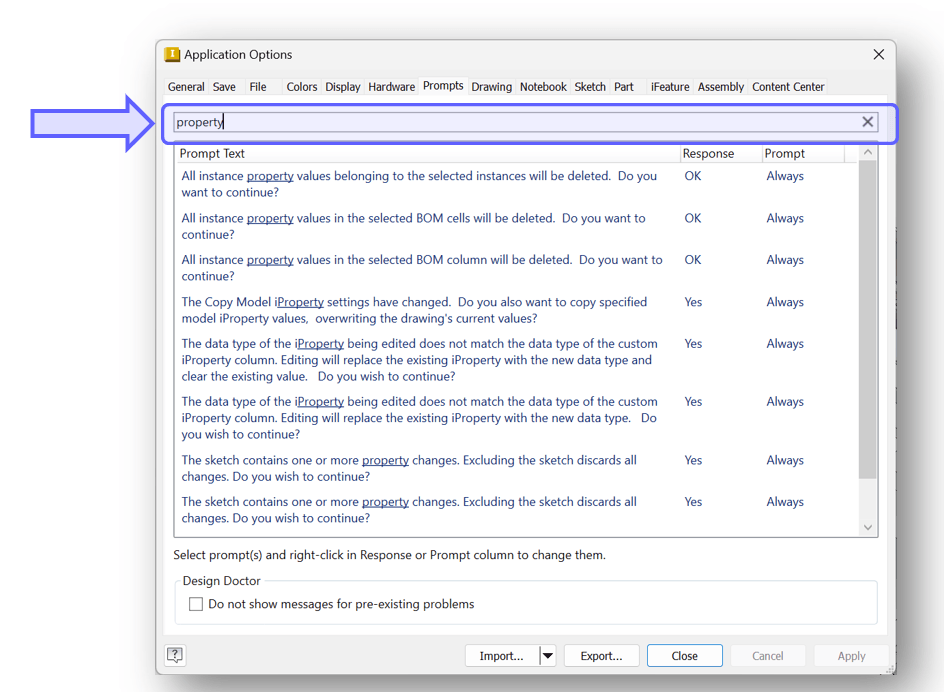The width and height of the screenshot is (944, 692).
Task: Click the help icon in bottom-left corner
Action: 175,655
